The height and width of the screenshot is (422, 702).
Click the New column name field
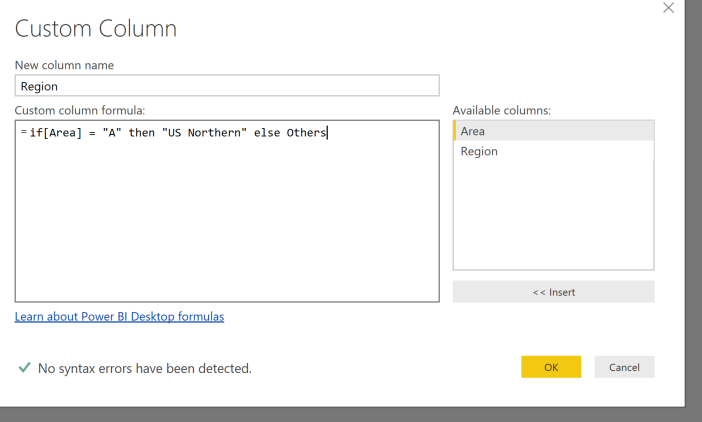tap(227, 85)
